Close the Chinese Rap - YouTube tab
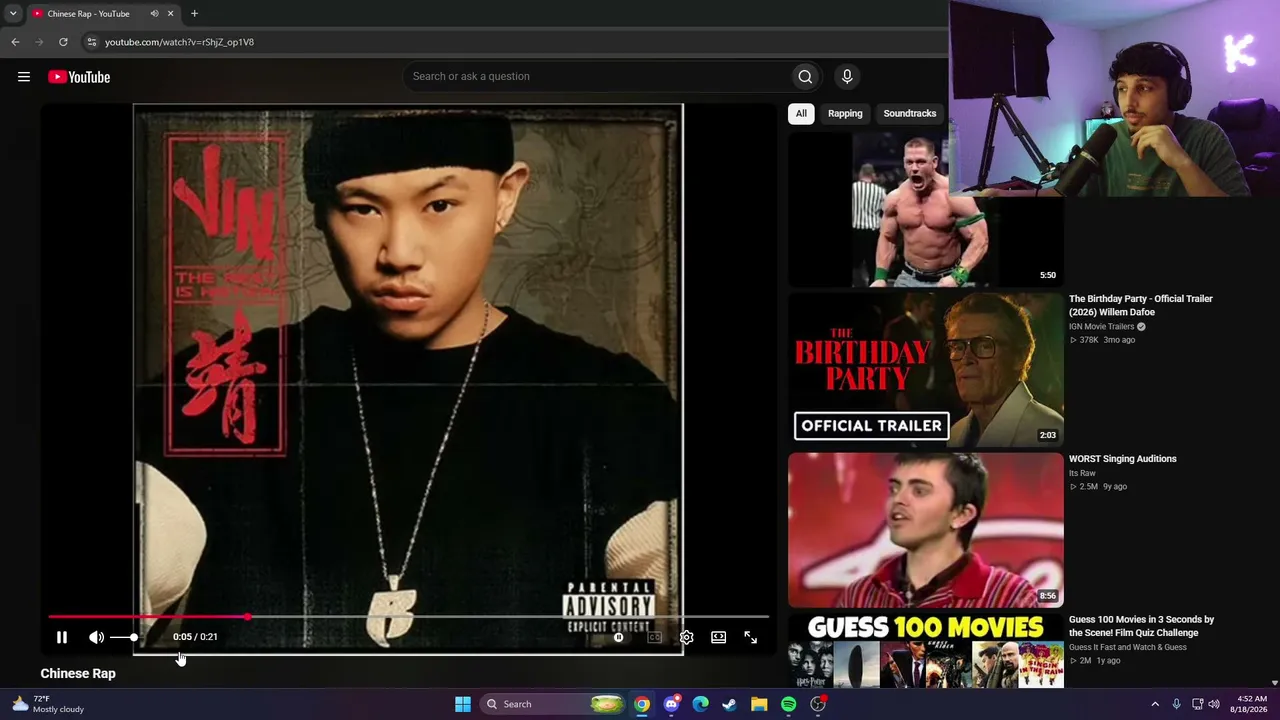The image size is (1280, 720). (170, 14)
